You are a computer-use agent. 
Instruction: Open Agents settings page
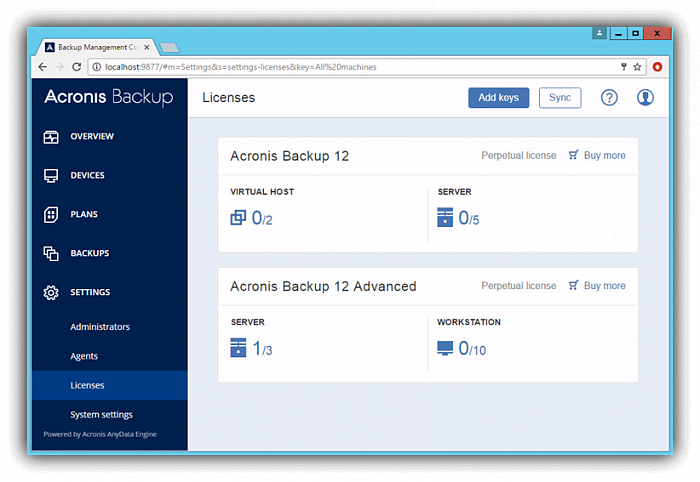(84, 356)
